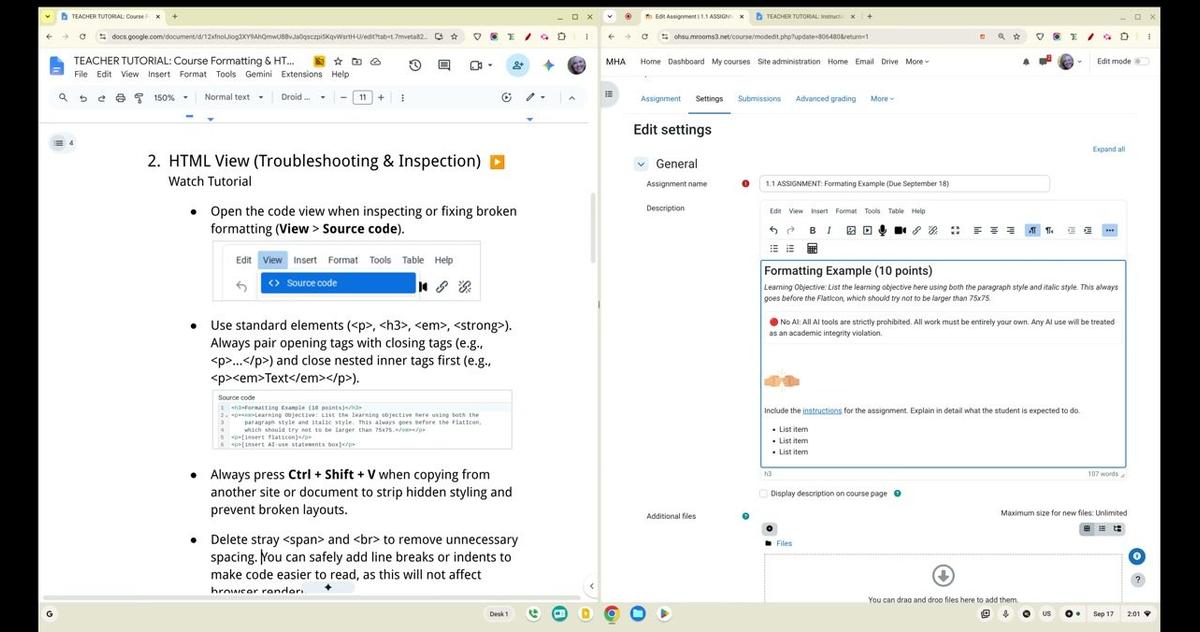Open Normal text style dropdown
Viewport: 1200px width, 632px height.
(234, 98)
